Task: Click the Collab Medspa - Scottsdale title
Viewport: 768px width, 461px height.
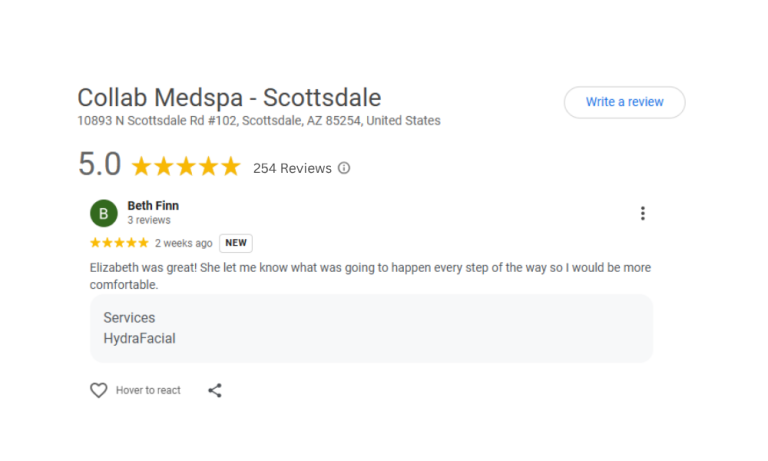Action: 229,98
